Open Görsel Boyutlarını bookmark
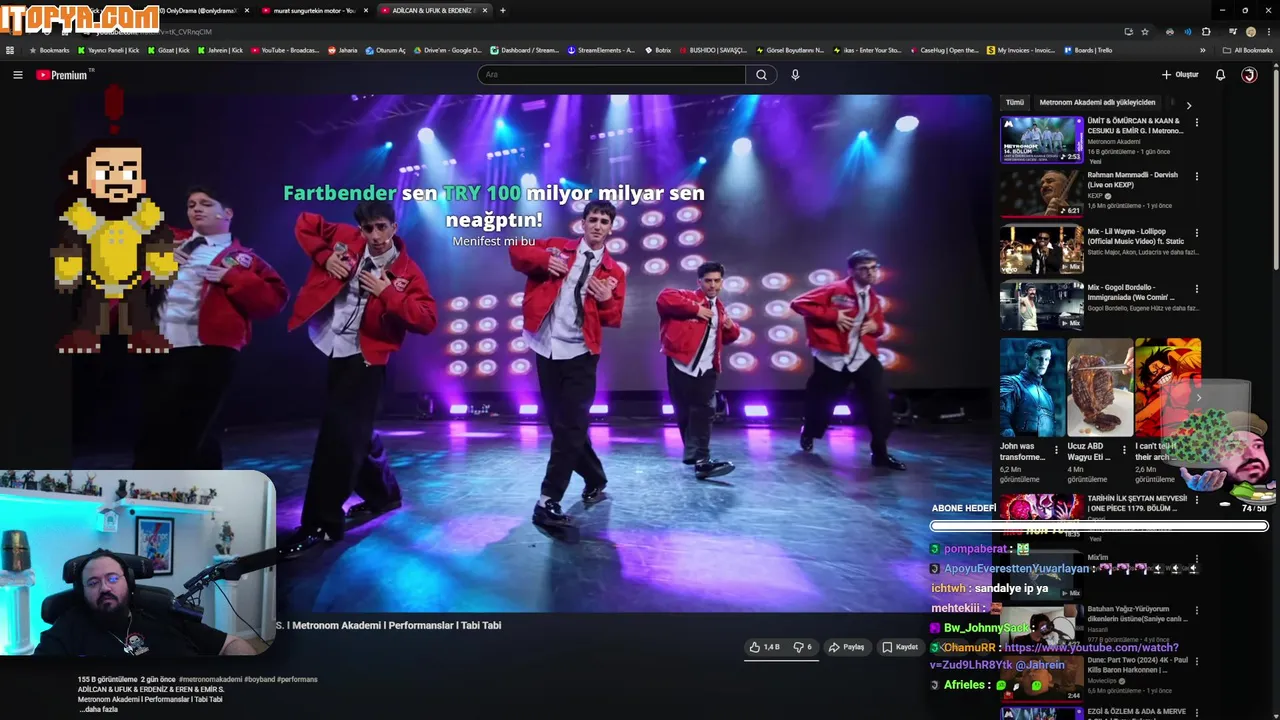Image resolution: width=1280 pixels, height=720 pixels. click(x=791, y=50)
